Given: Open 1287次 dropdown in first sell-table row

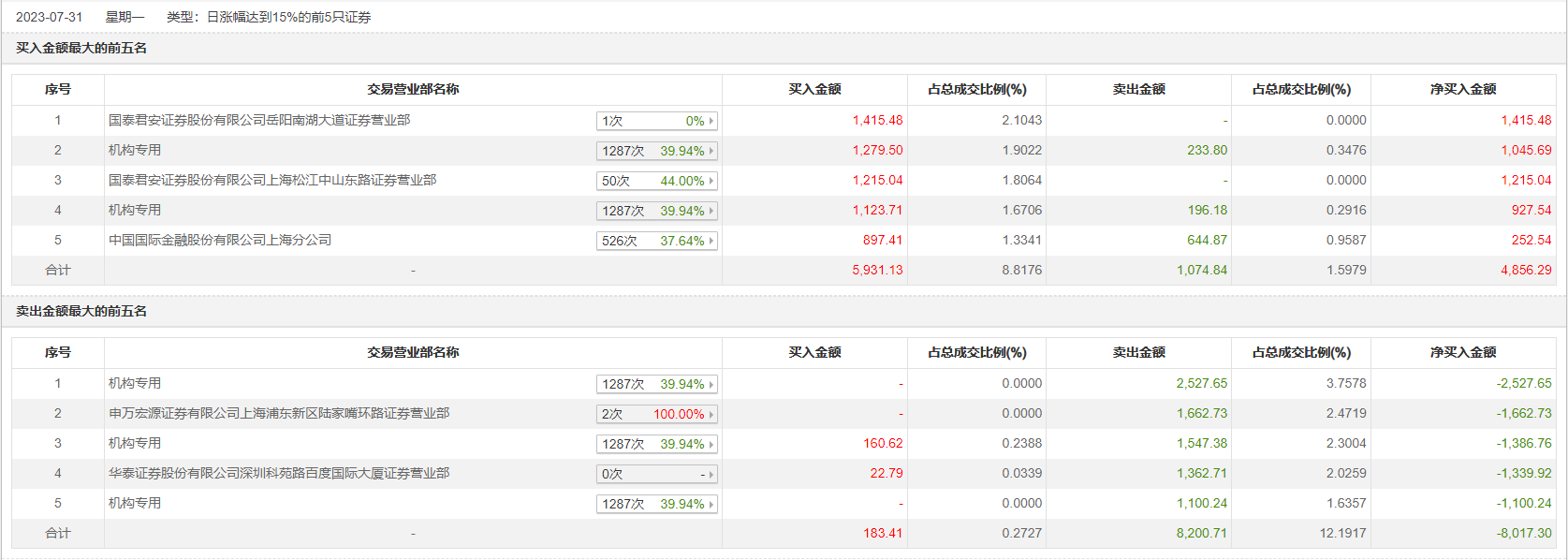Looking at the screenshot, I should (x=711, y=384).
